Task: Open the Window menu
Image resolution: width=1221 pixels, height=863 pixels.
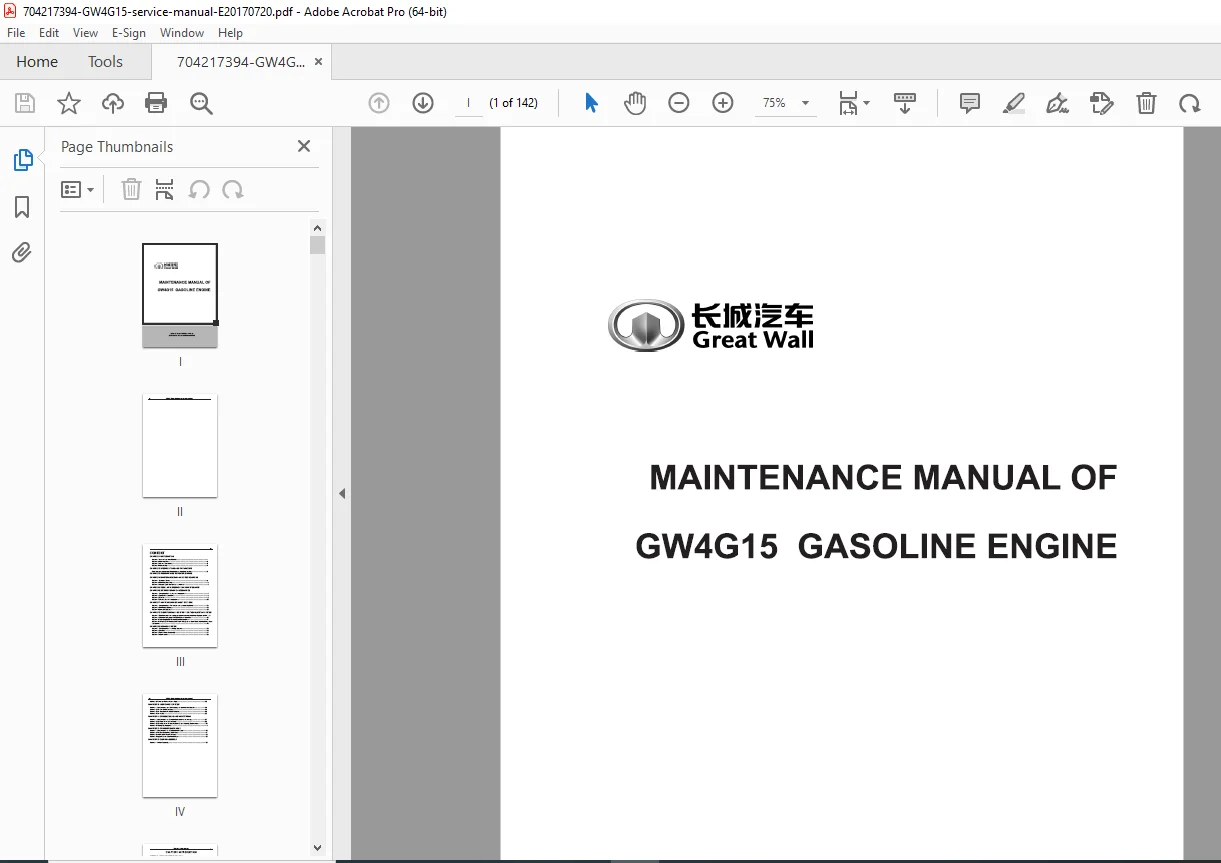Action: point(182,33)
